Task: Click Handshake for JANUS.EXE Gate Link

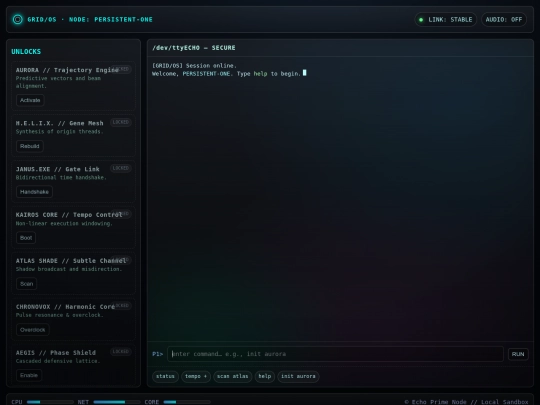Action: pyautogui.click(x=34, y=192)
